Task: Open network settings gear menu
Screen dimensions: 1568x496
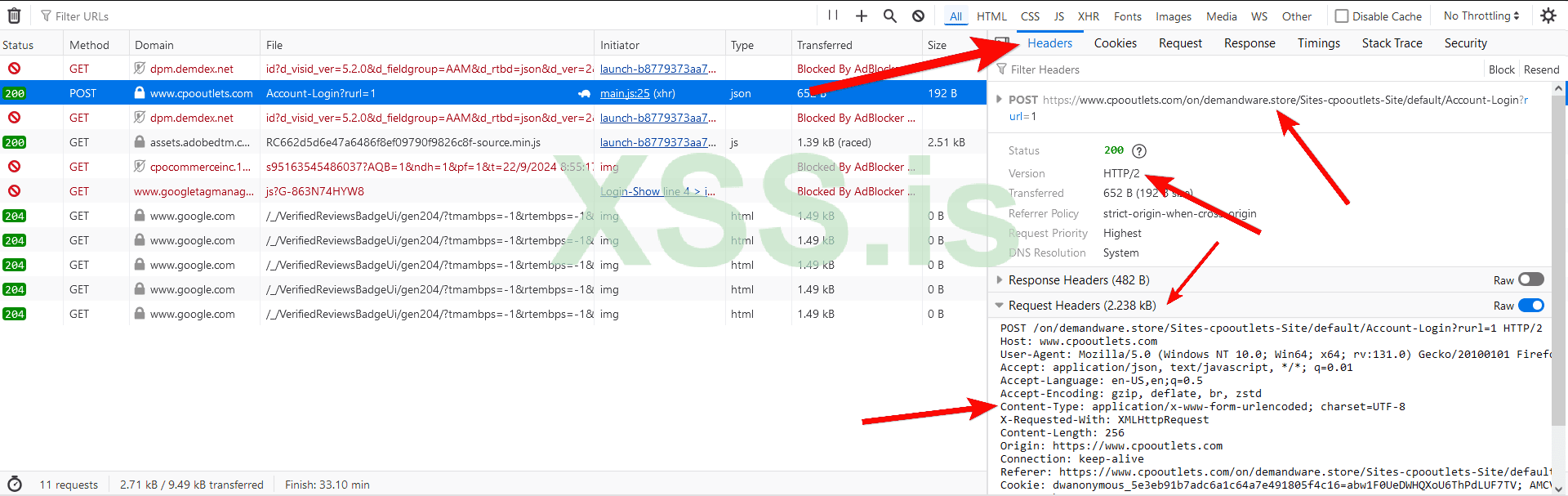Action: pos(1548,16)
